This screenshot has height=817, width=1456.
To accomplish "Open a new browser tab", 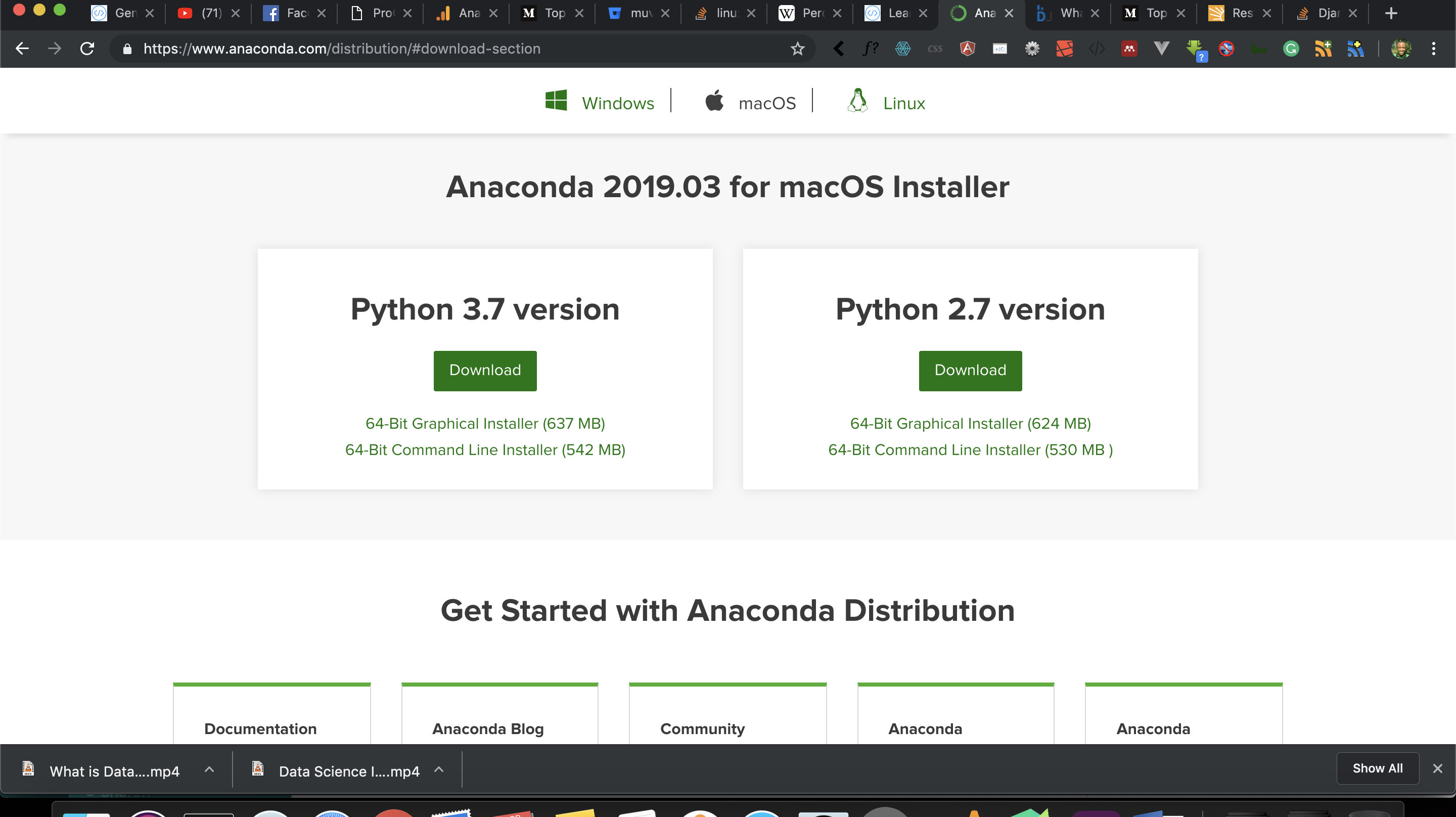I will coord(1391,13).
